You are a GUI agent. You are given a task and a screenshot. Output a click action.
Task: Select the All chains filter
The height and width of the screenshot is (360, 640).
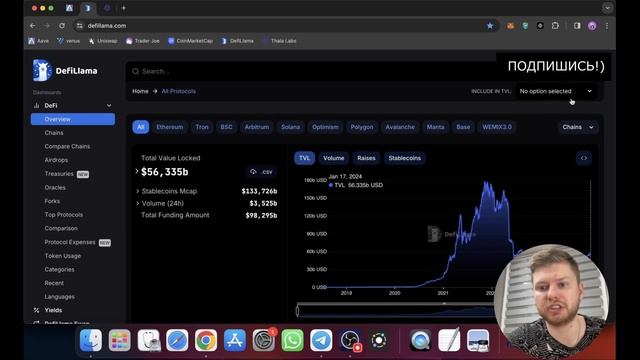click(x=140, y=127)
